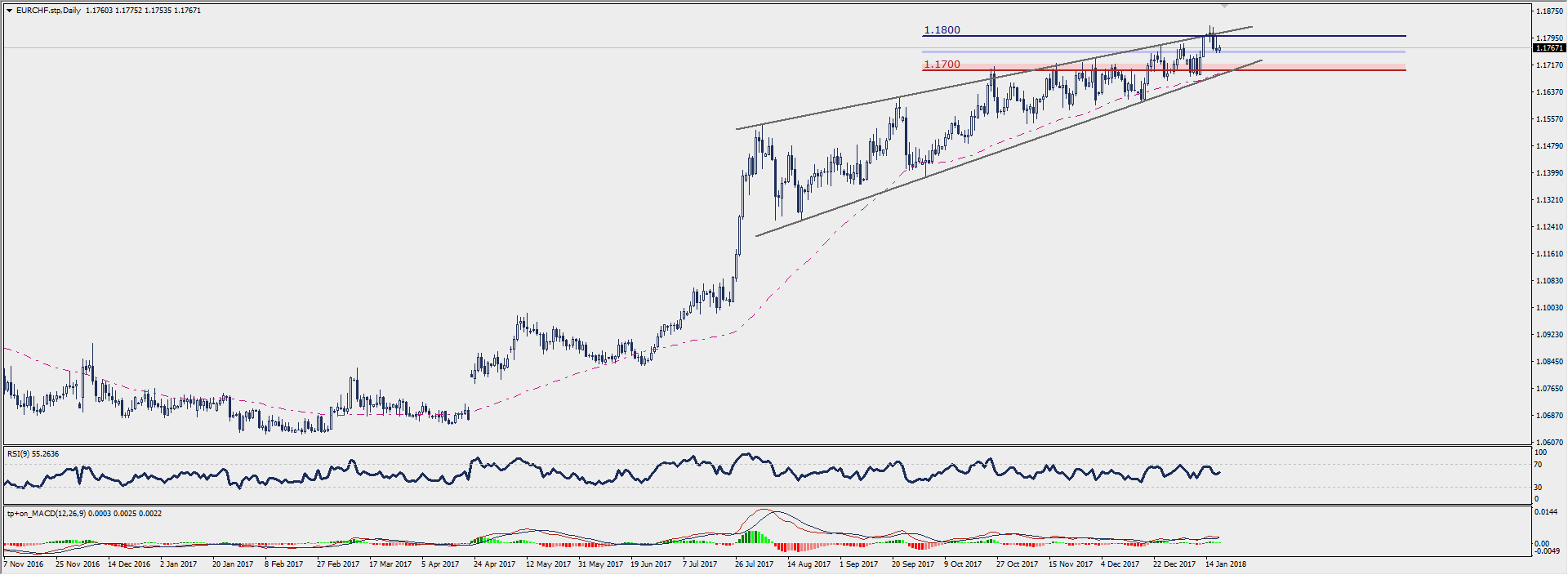Click the 14 Jan 2018 date label
Viewport: 1568px width, 575px height.
1226,564
